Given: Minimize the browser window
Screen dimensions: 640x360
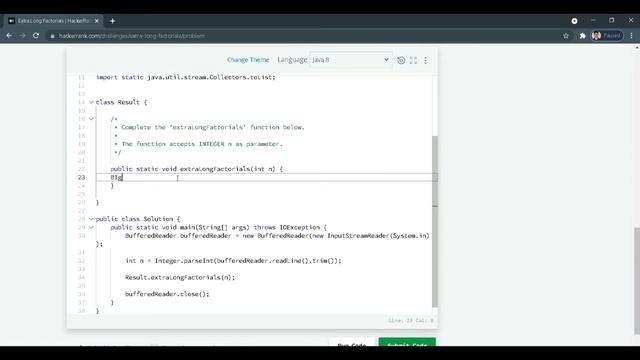Looking at the screenshot, I should point(593,20).
